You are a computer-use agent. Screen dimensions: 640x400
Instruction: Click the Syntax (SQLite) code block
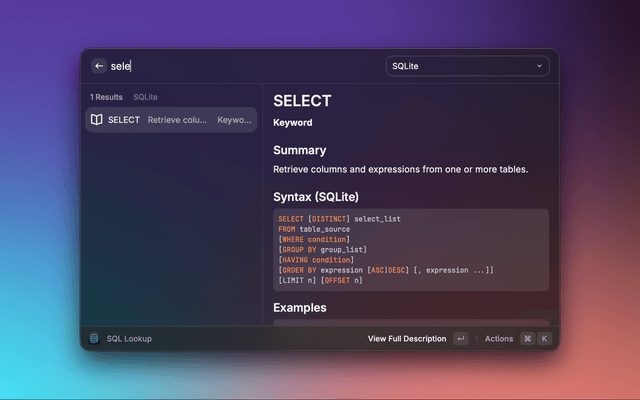point(410,249)
